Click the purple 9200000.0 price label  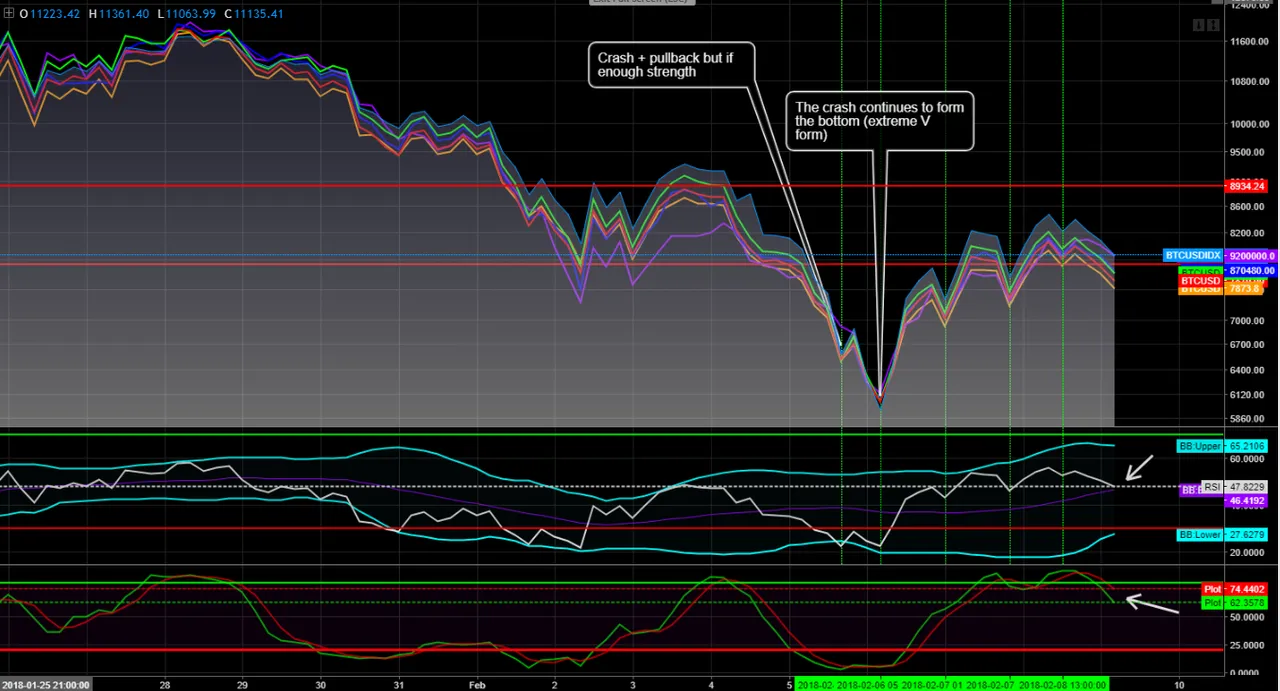point(1251,256)
